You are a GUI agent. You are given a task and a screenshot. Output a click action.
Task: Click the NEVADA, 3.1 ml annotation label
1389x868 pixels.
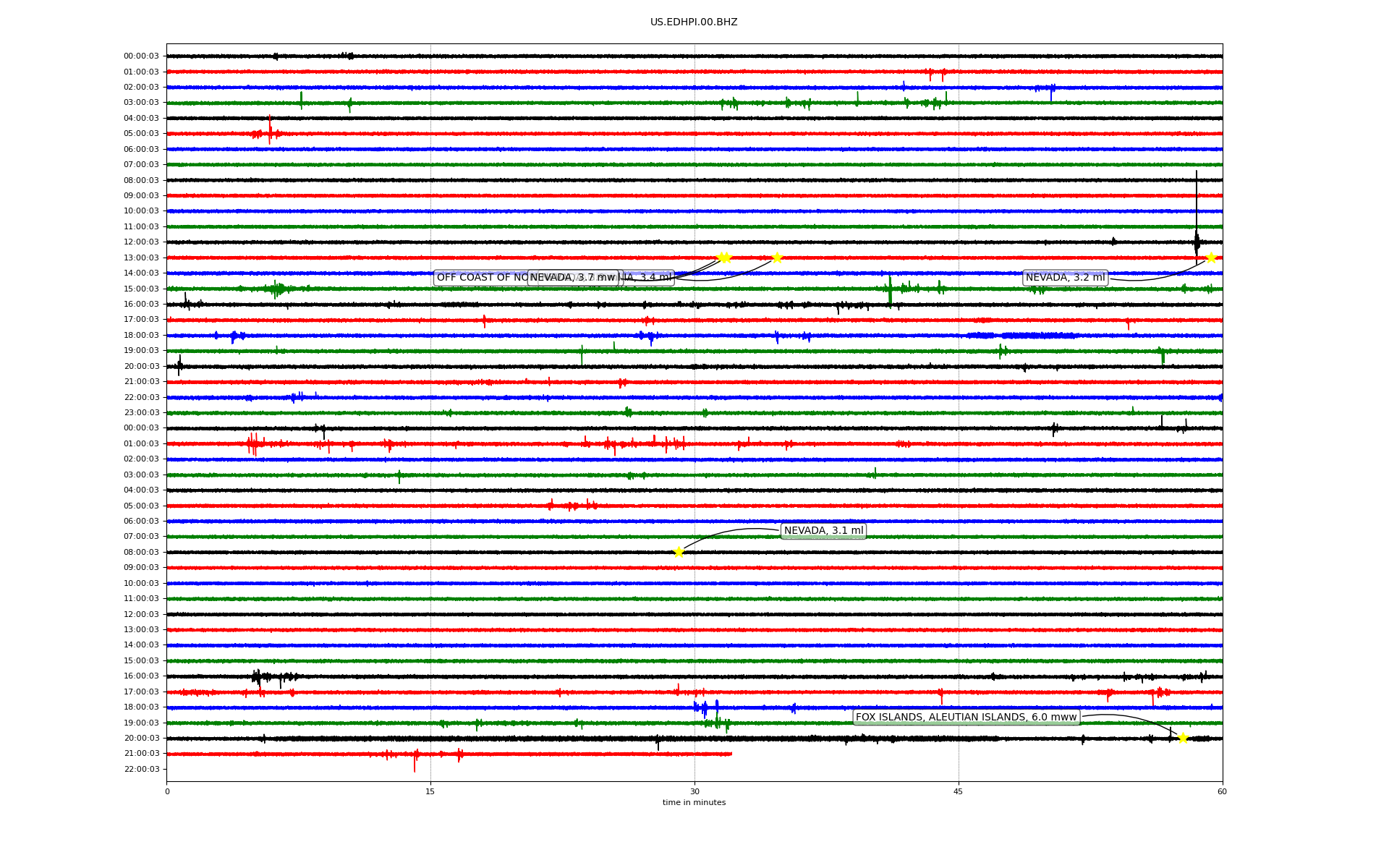[x=823, y=531]
